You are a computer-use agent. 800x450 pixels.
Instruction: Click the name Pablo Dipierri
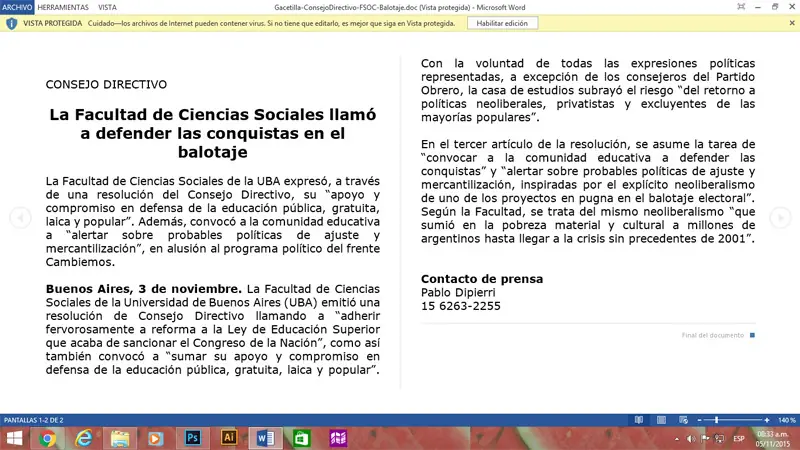pos(458,292)
